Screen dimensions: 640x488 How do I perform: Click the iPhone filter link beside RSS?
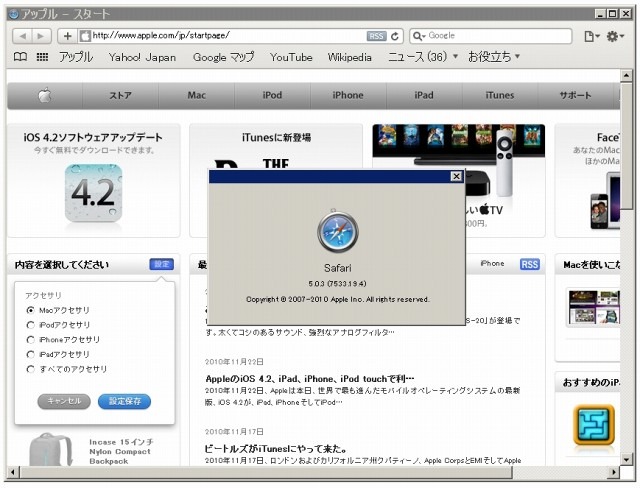click(x=492, y=264)
